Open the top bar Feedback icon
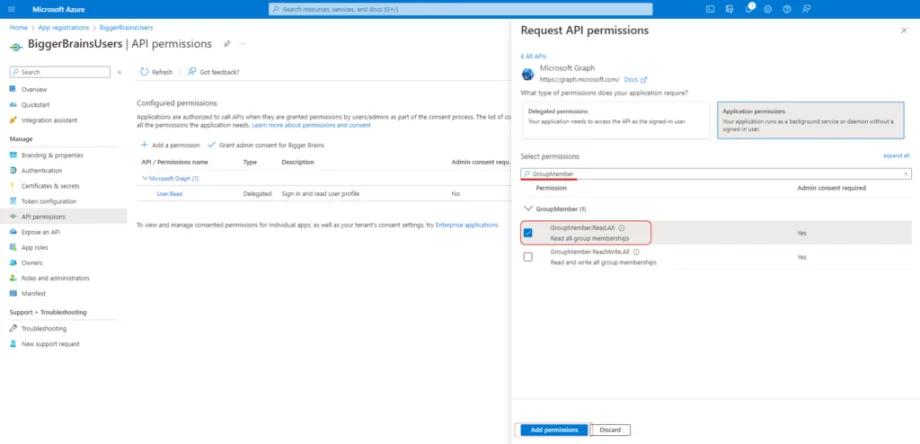Image resolution: width=920 pixels, height=444 pixels. [x=807, y=9]
